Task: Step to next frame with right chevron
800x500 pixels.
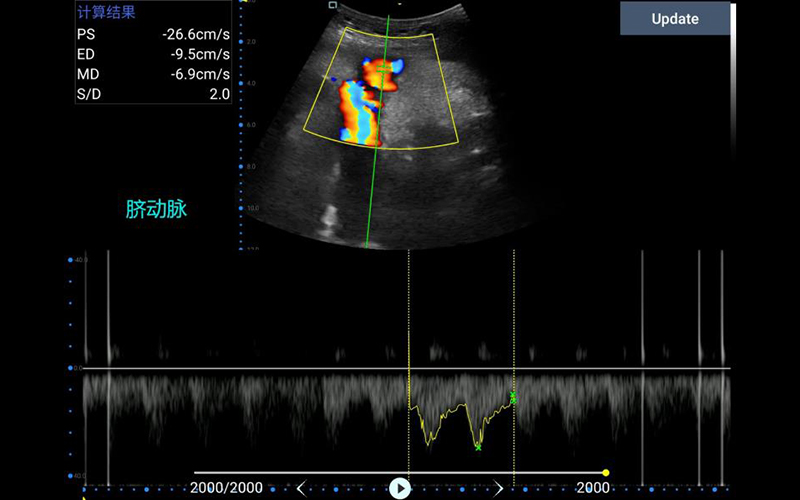Action: click(x=499, y=488)
